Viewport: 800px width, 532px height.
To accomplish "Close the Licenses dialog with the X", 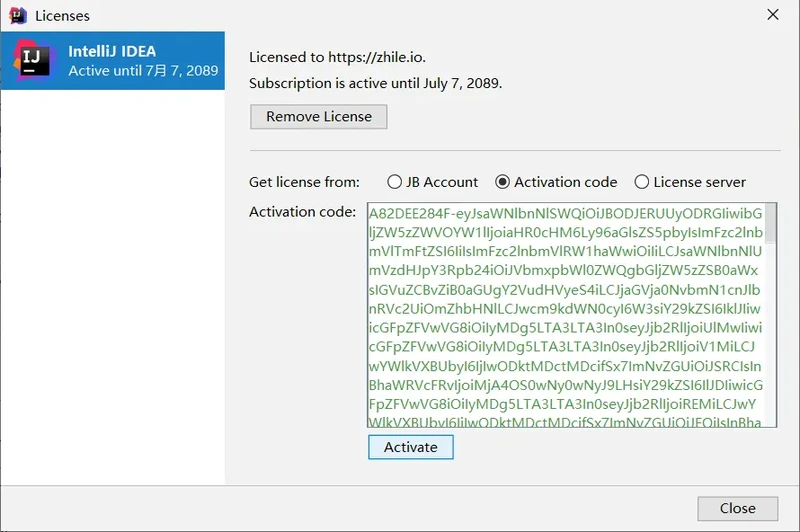I will (772, 15).
